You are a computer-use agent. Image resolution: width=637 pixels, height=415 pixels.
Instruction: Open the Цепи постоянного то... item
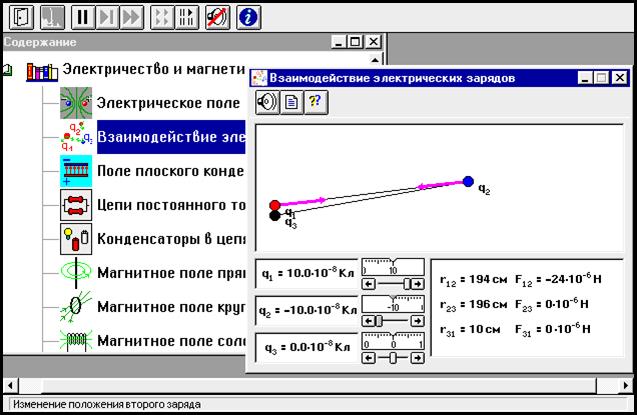point(171,205)
